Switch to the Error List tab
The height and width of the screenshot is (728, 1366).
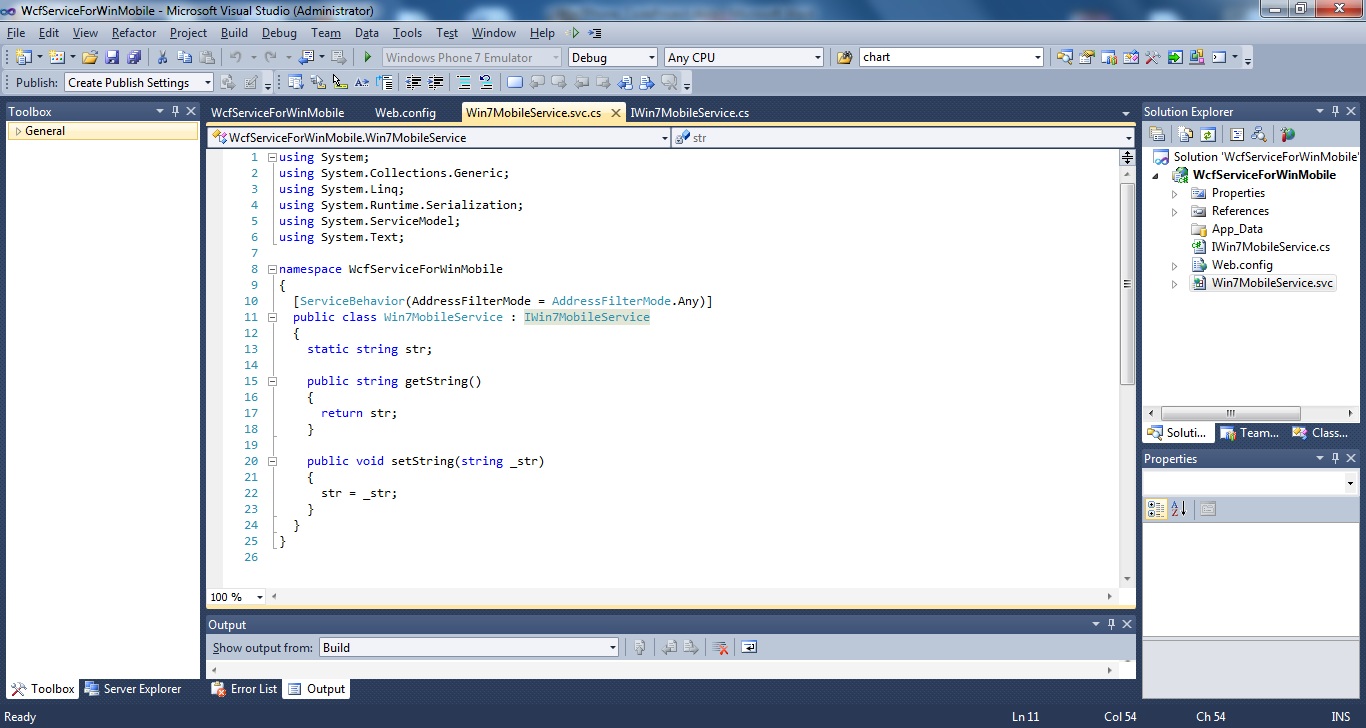pos(244,689)
